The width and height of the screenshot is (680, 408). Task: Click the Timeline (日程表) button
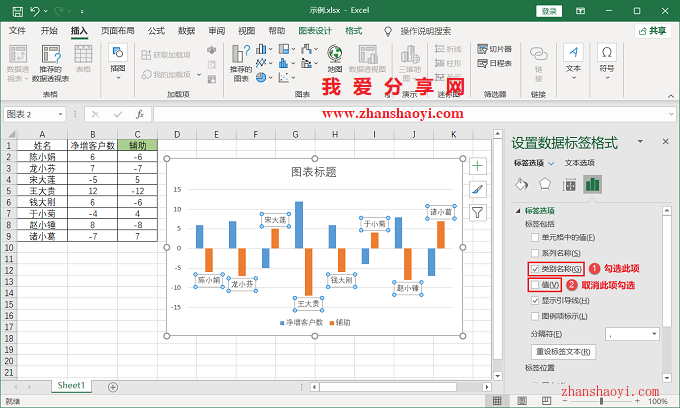tap(495, 63)
